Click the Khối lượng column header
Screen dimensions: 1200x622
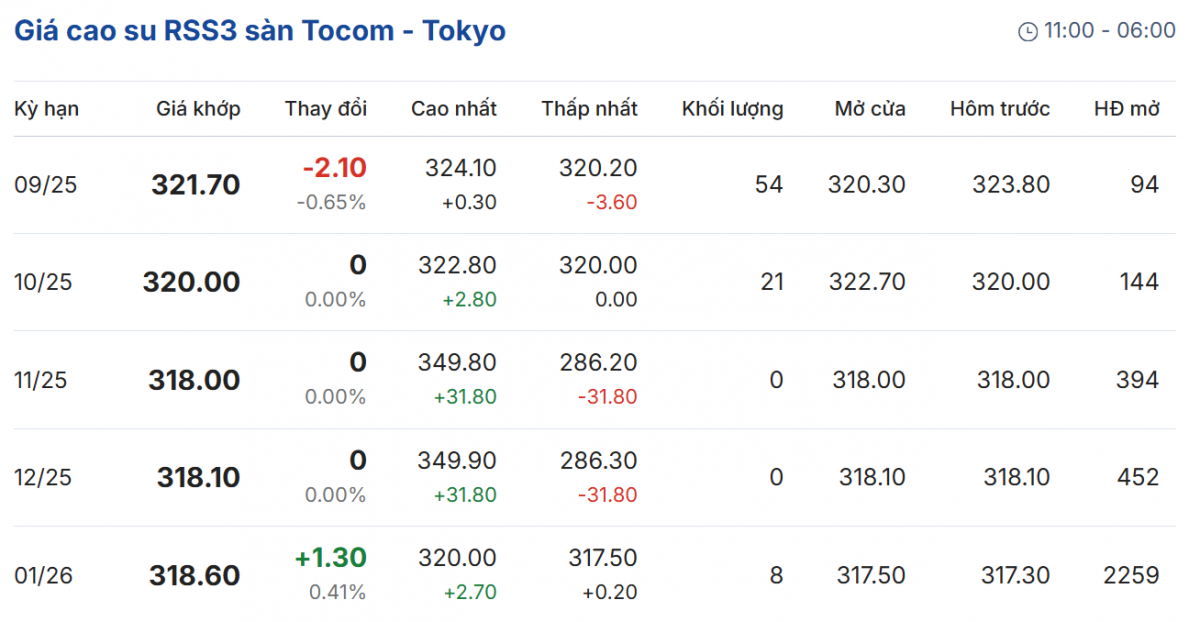732,109
